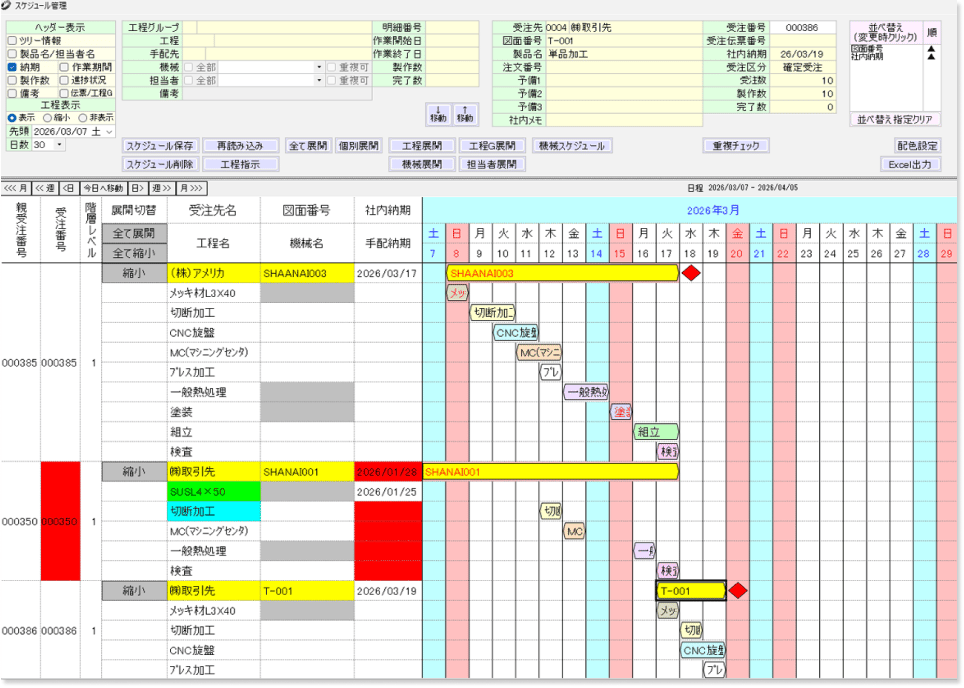Collapse the T-001 order with 縮小
This screenshot has height=688, width=964.
coord(135,591)
